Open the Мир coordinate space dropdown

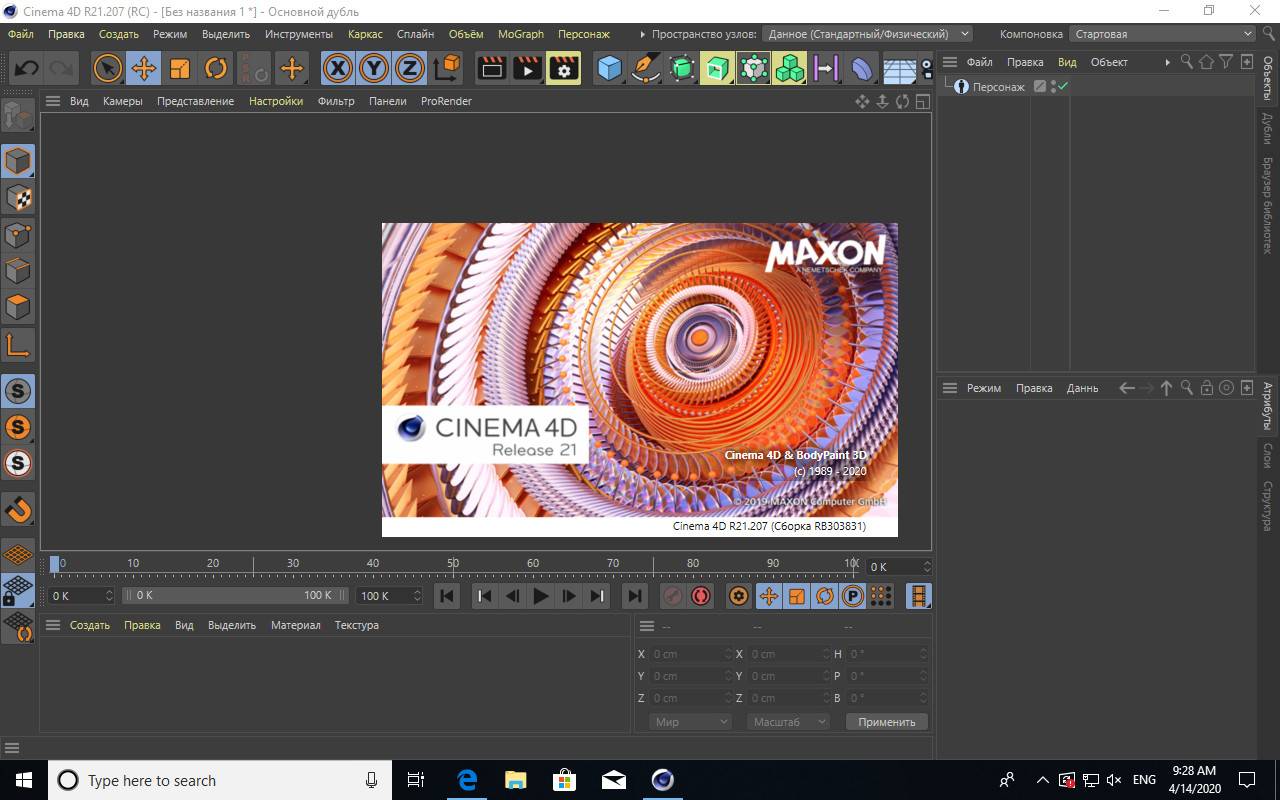[690, 722]
